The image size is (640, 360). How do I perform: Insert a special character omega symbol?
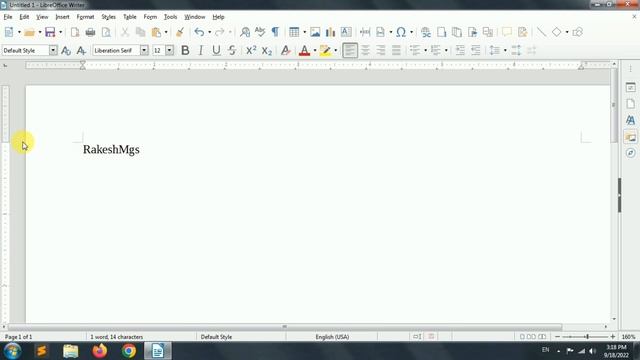[401, 32]
